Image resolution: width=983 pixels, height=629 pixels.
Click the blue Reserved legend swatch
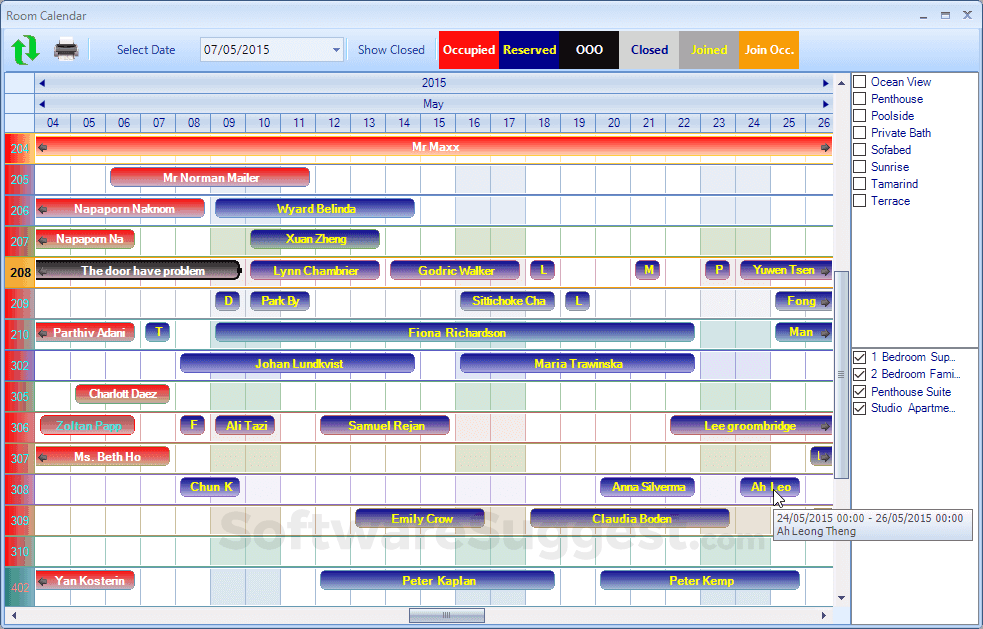pos(529,50)
